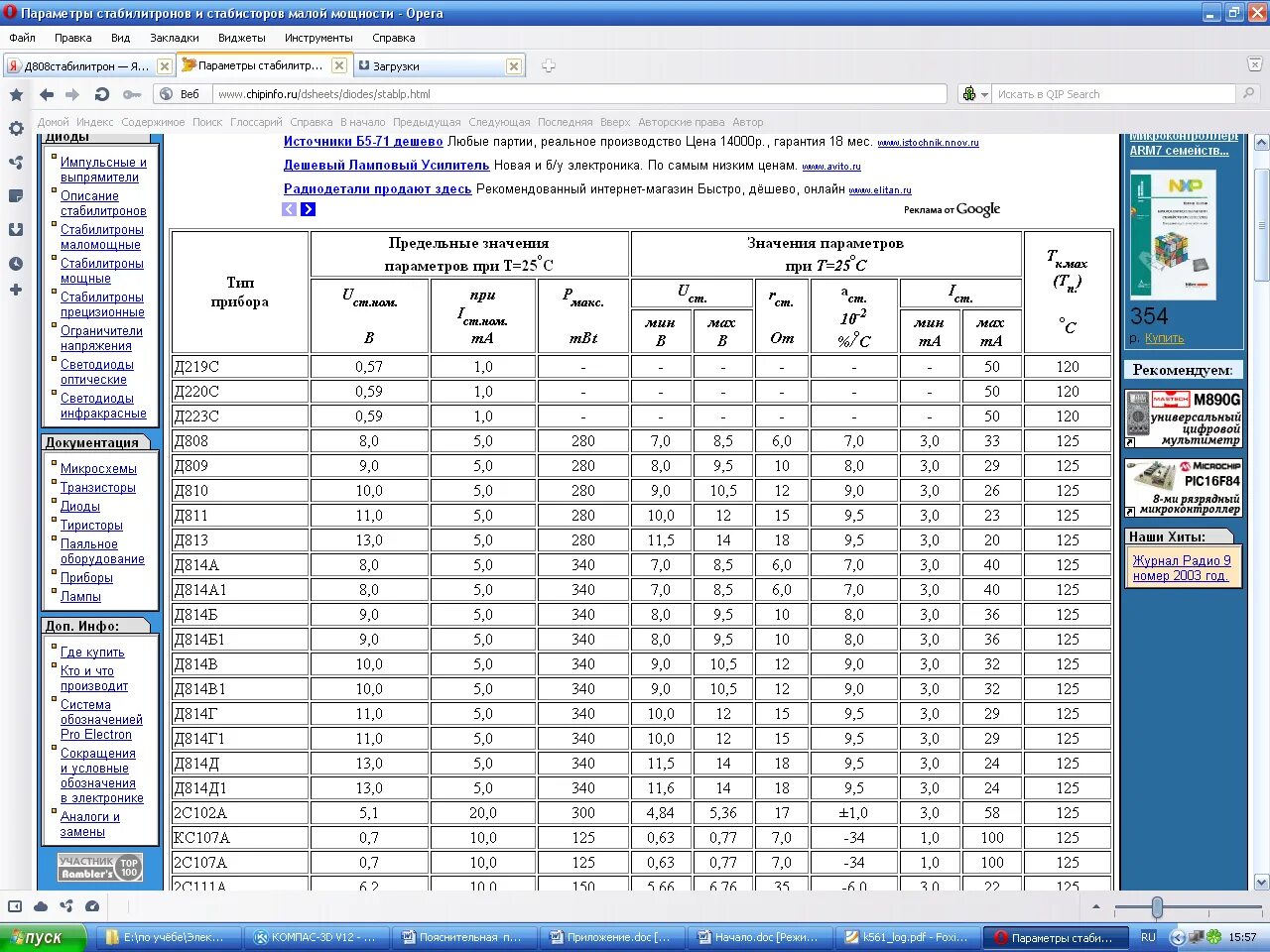This screenshot has width=1270, height=952.
Task: Close the Параметры стабилитр tab
Action: point(338,65)
